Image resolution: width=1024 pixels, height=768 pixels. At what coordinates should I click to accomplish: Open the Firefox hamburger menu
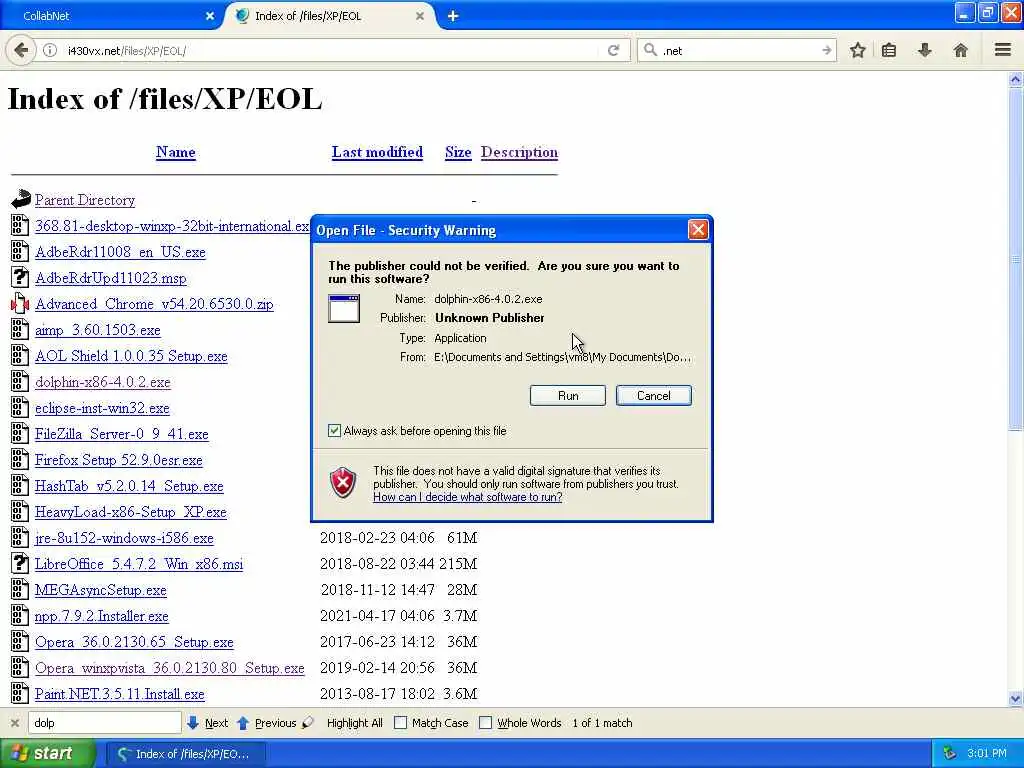pyautogui.click(x=1002, y=50)
